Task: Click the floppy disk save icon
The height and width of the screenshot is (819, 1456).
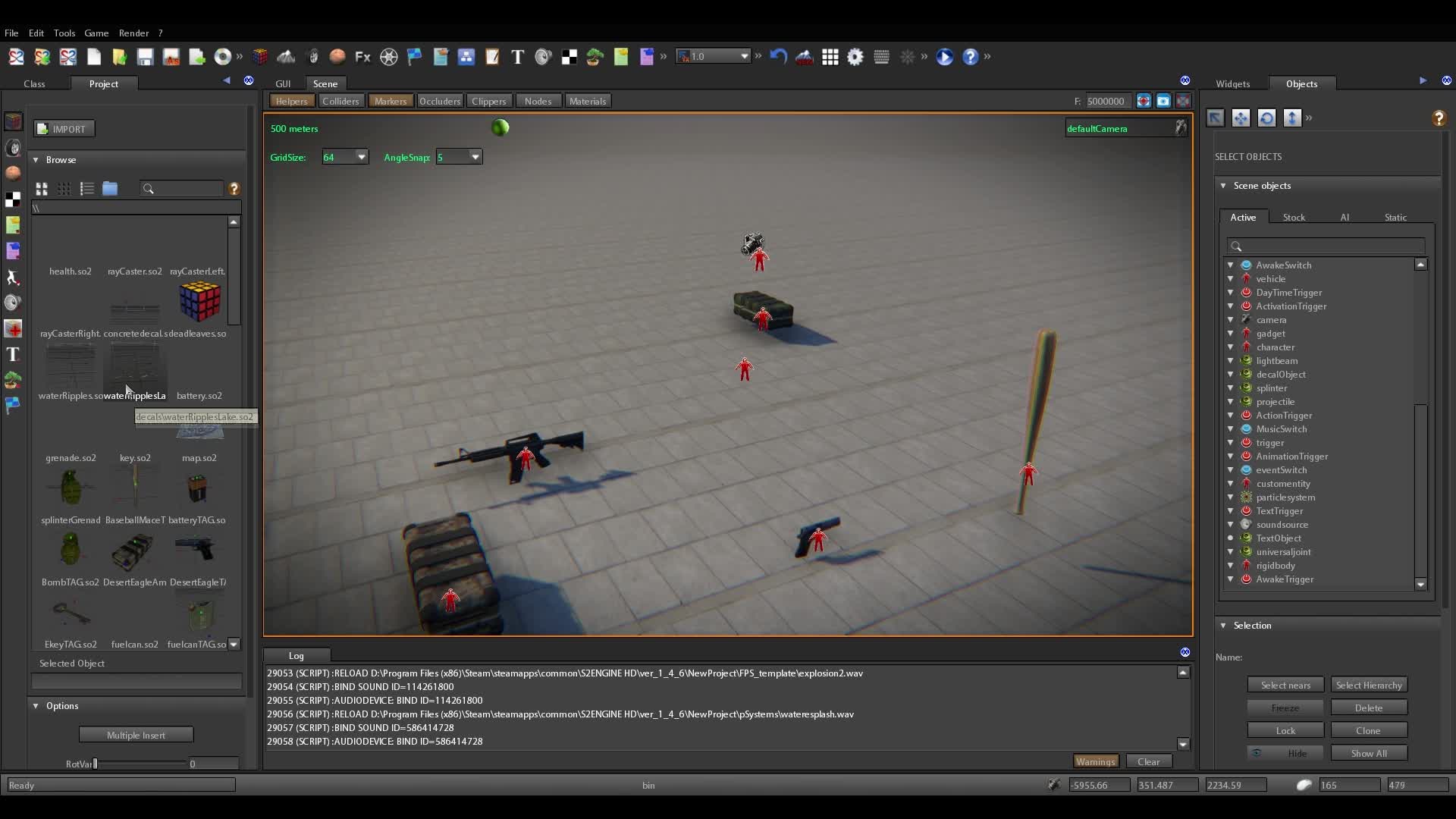Action: 145,57
